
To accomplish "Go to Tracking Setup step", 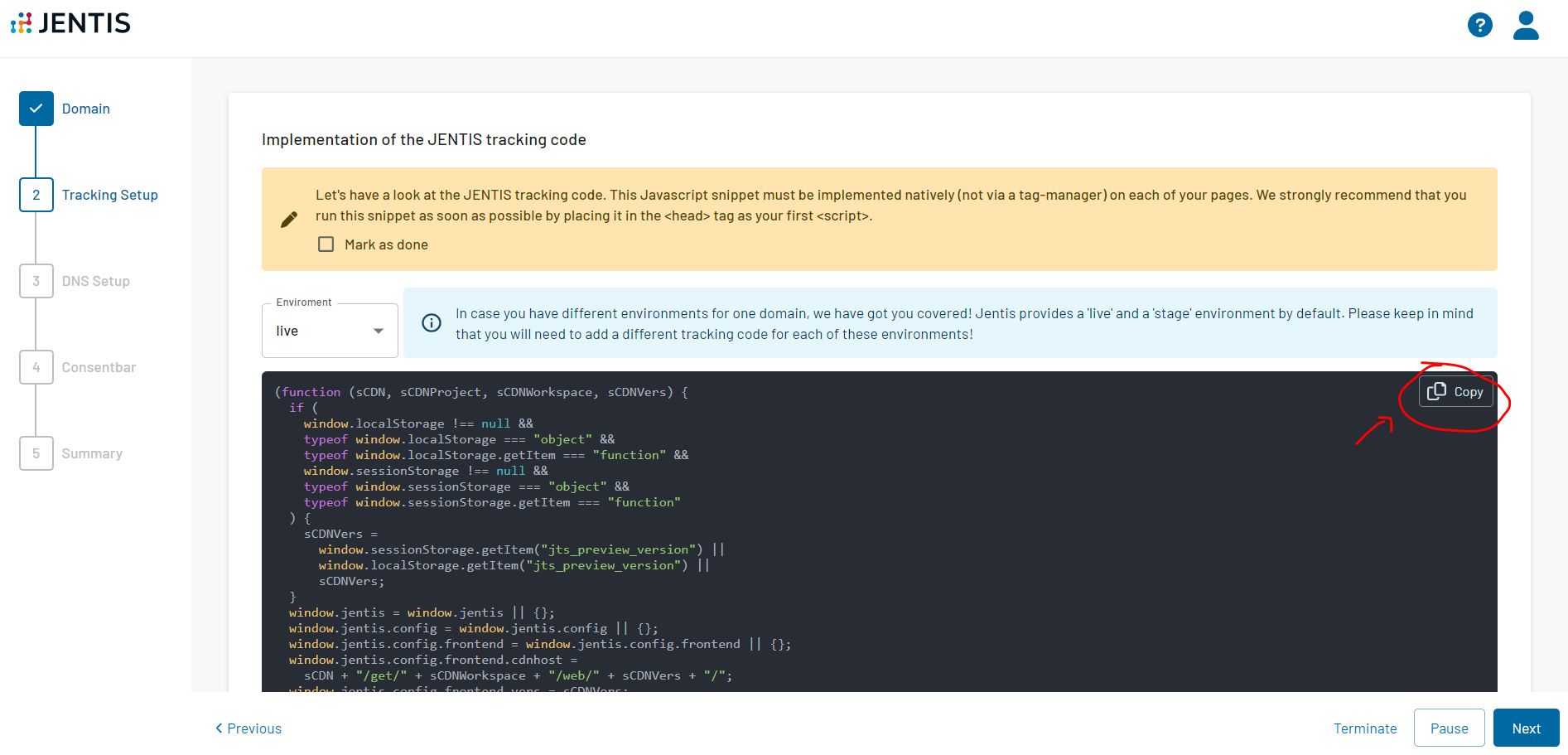I will tap(109, 195).
